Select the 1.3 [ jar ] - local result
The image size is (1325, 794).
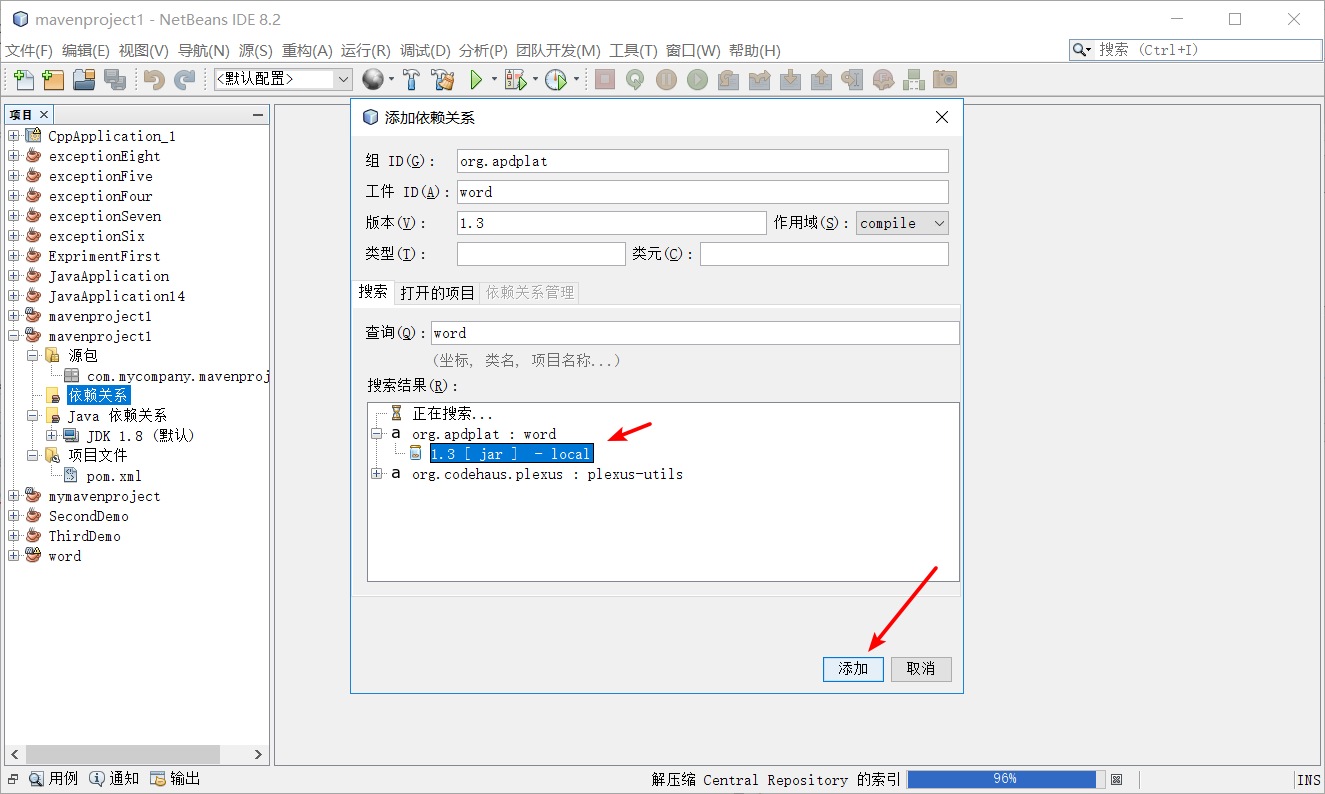click(x=511, y=454)
